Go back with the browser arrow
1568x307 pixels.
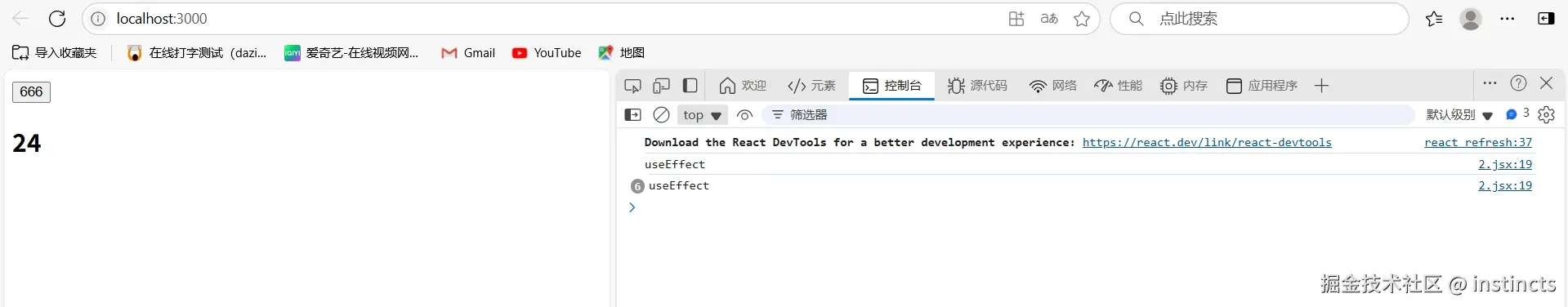[x=20, y=19]
